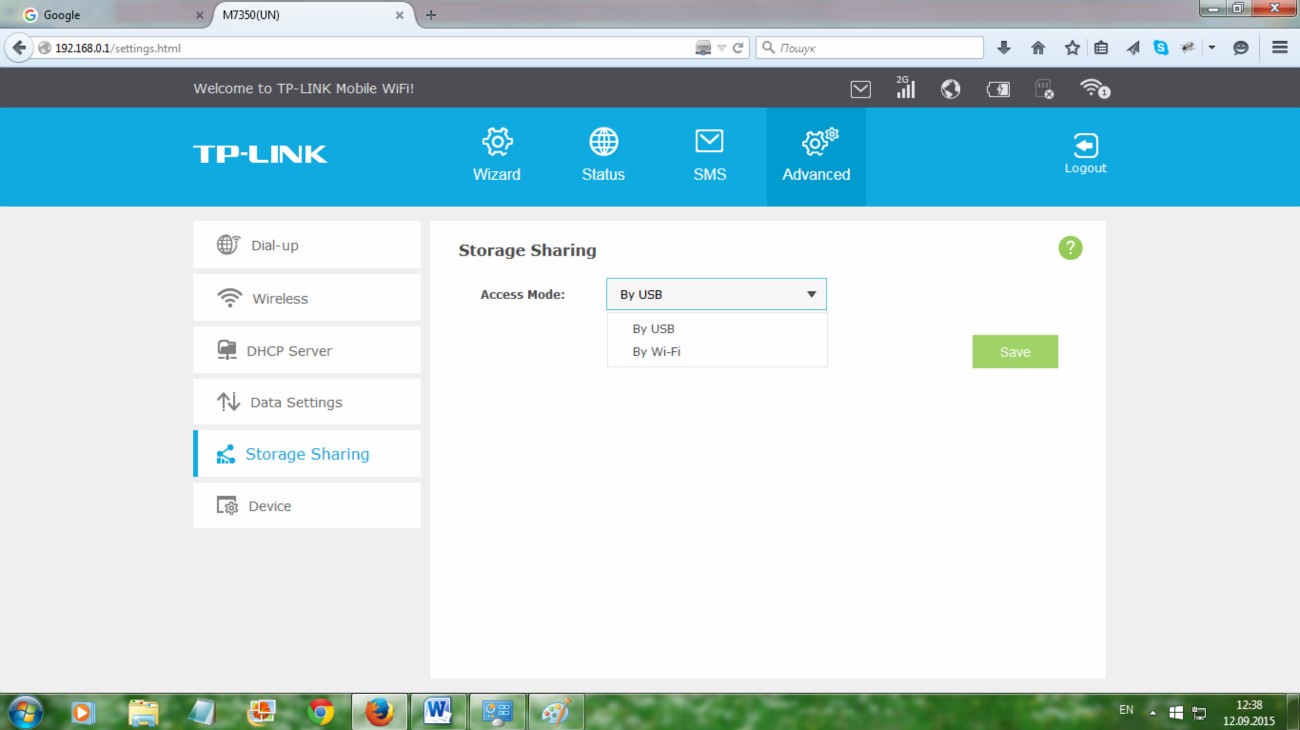Click the address bar URL field

click(370, 48)
